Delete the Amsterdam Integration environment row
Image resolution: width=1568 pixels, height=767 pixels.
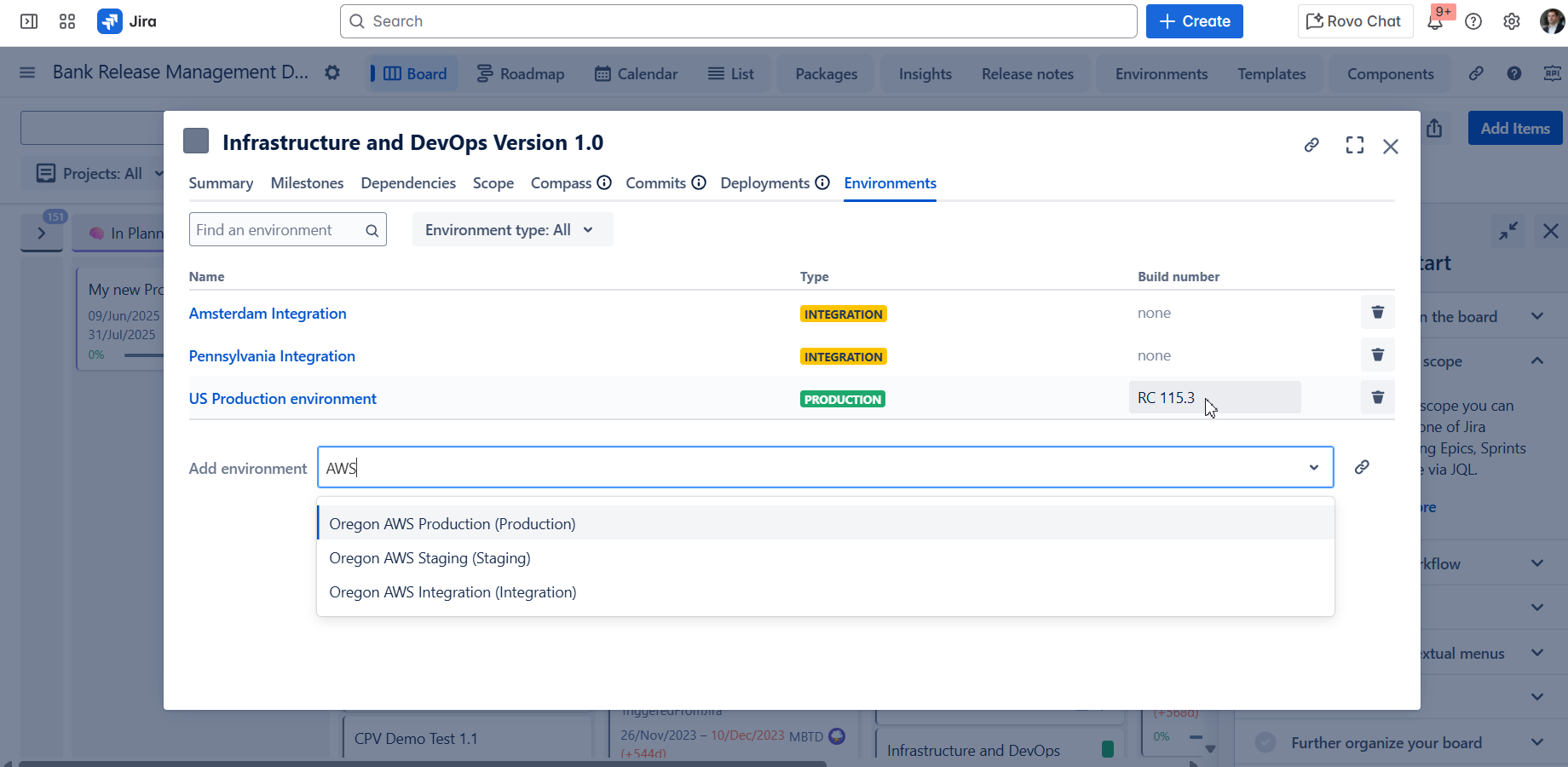1377,313
